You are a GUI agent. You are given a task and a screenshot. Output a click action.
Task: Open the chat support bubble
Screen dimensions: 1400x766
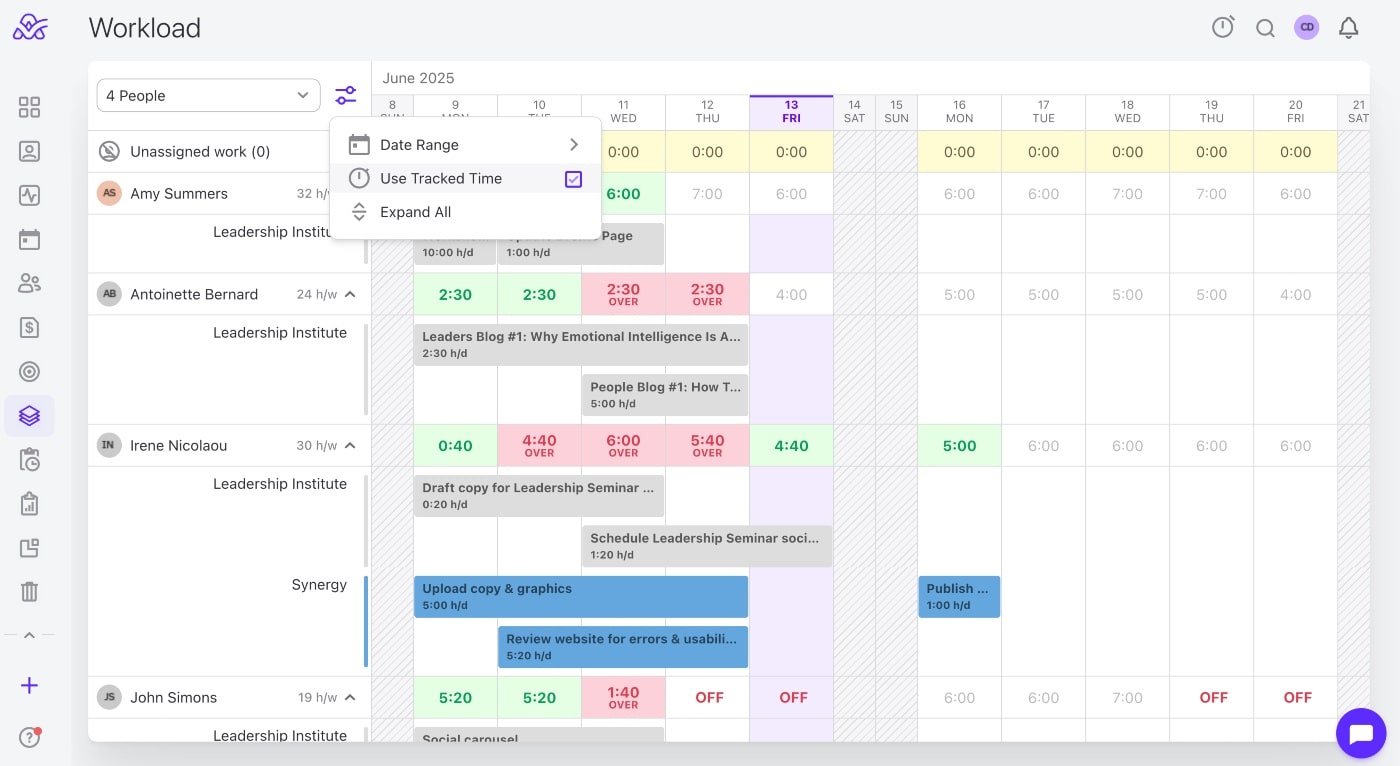(1361, 735)
